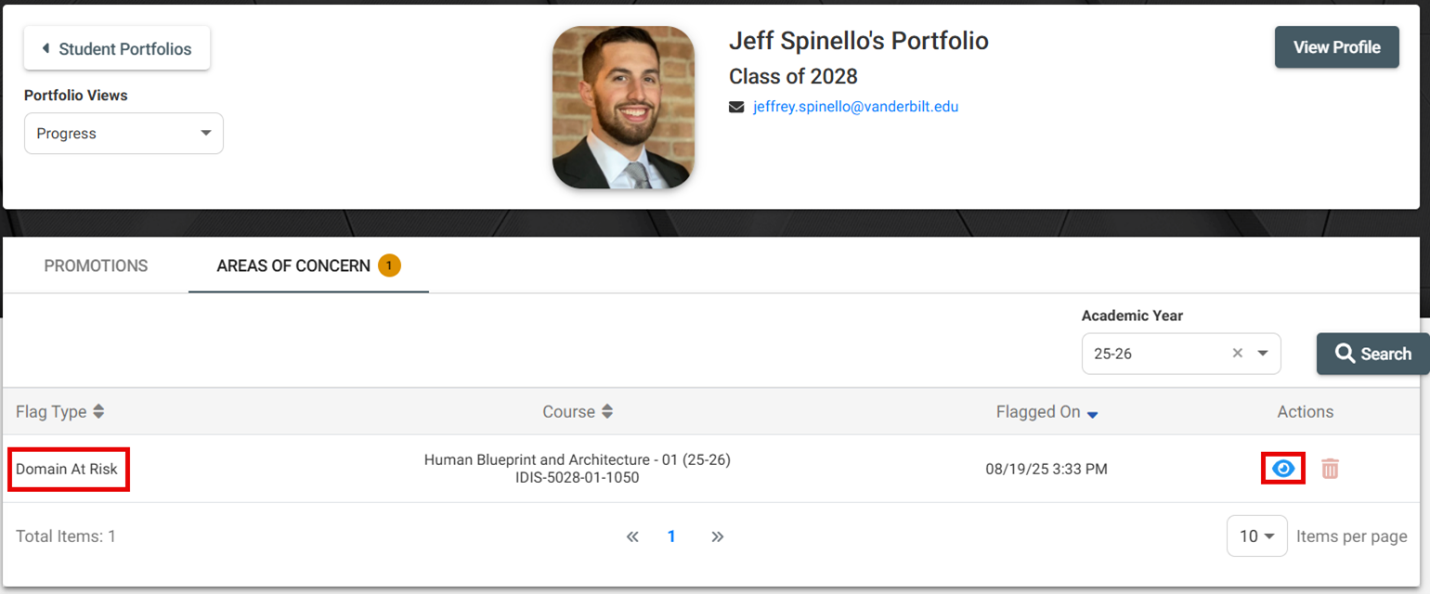Sort by Flag Type column arrows
1430x594 pixels.
(99, 412)
